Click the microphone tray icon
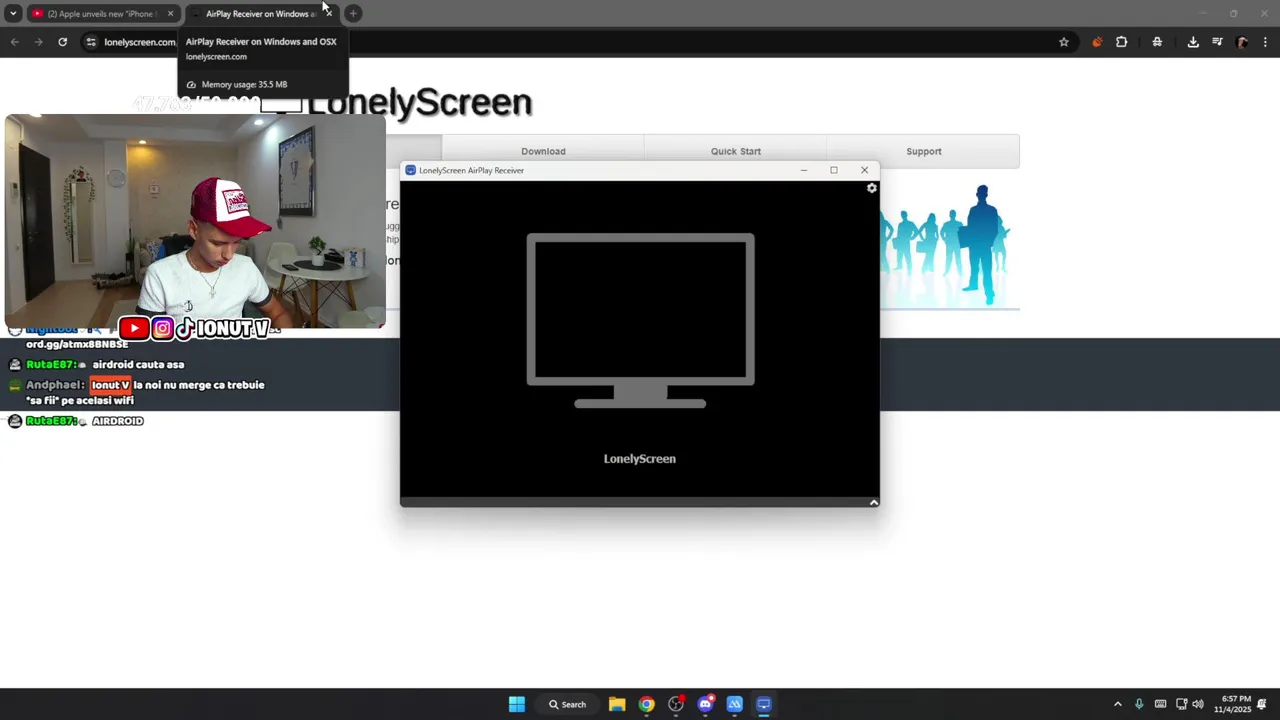The image size is (1280, 720). point(1139,704)
